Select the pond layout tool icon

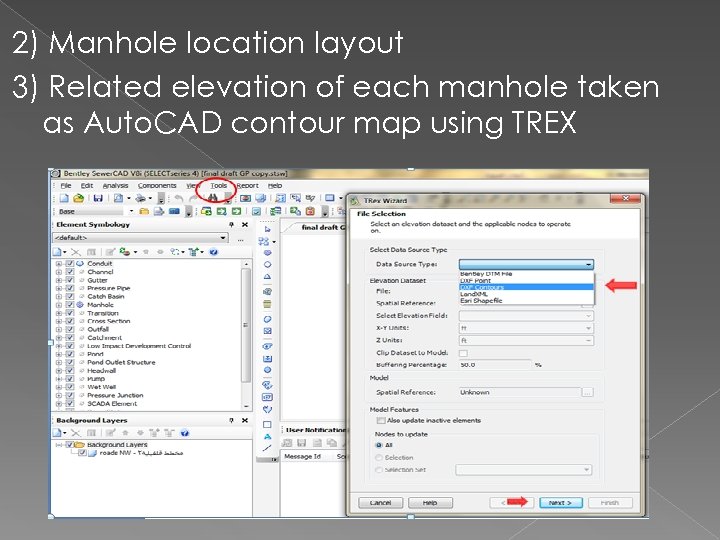[268, 319]
